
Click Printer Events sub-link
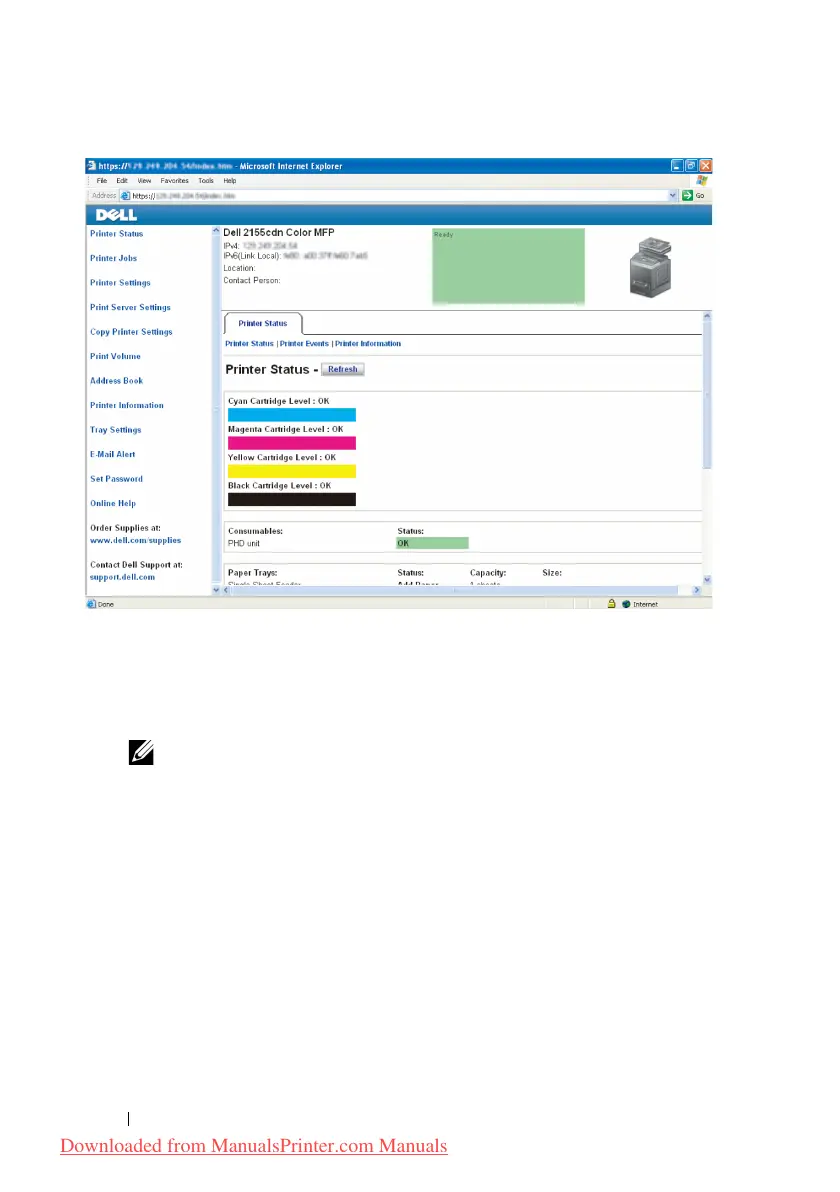pyautogui.click(x=304, y=344)
